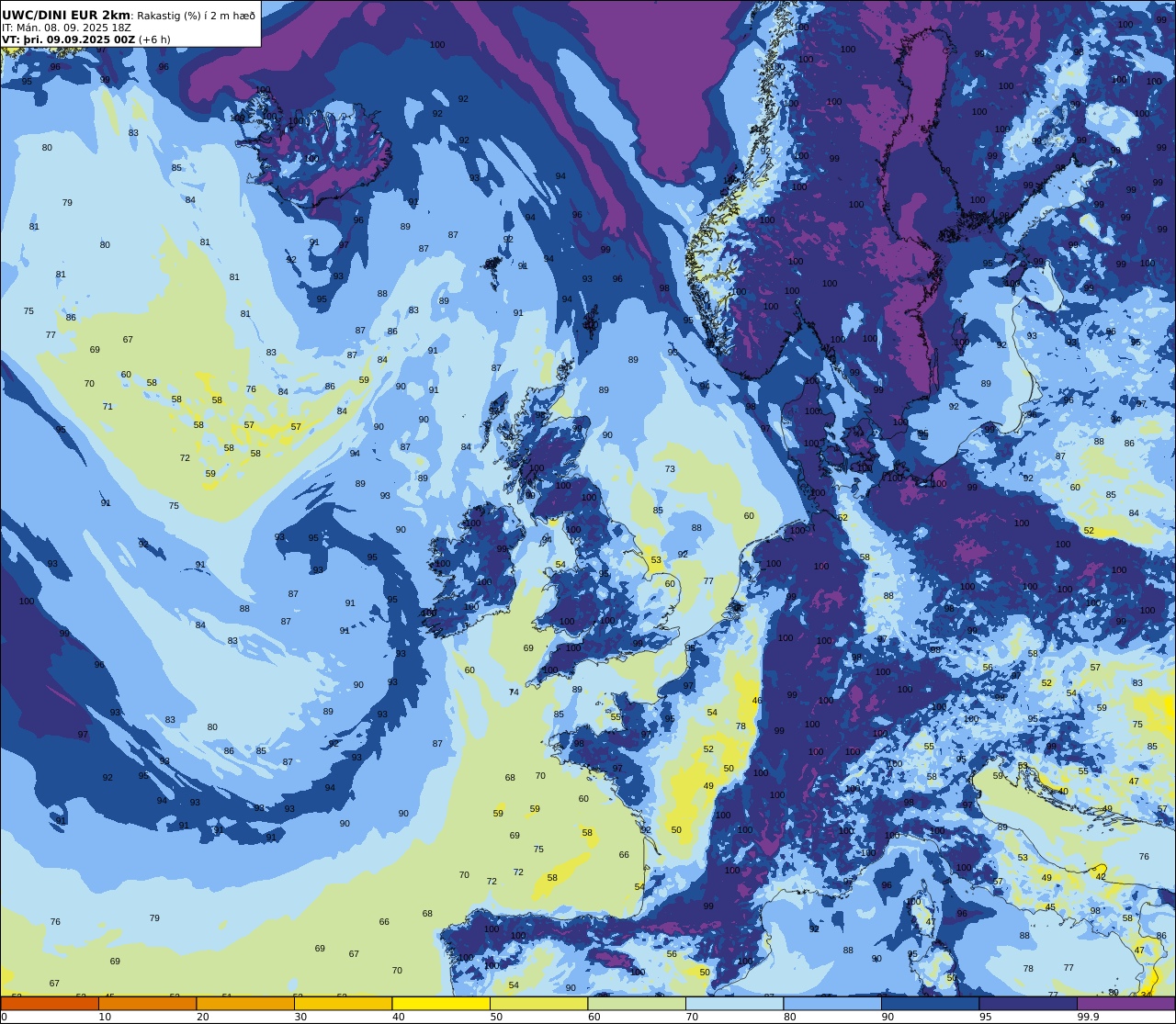Viewport: 1176px width, 1024px height.
Task: Click the "42" humidity value over Italy
Action: coord(1101,877)
